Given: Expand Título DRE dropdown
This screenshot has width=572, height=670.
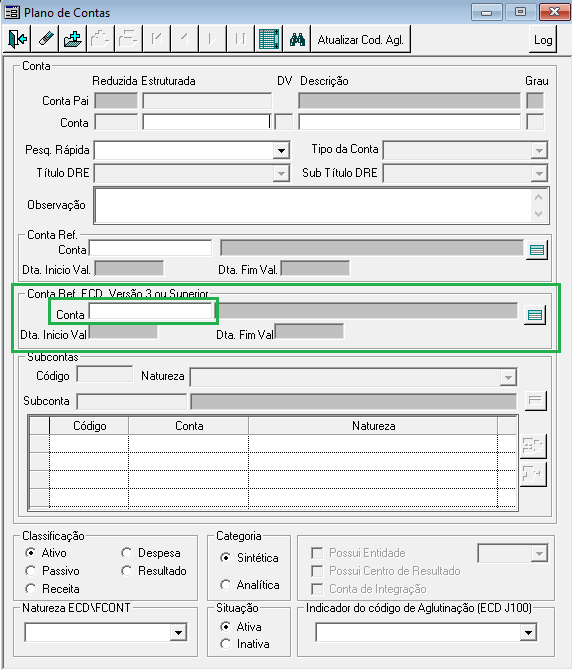Looking at the screenshot, I should coord(281,173).
